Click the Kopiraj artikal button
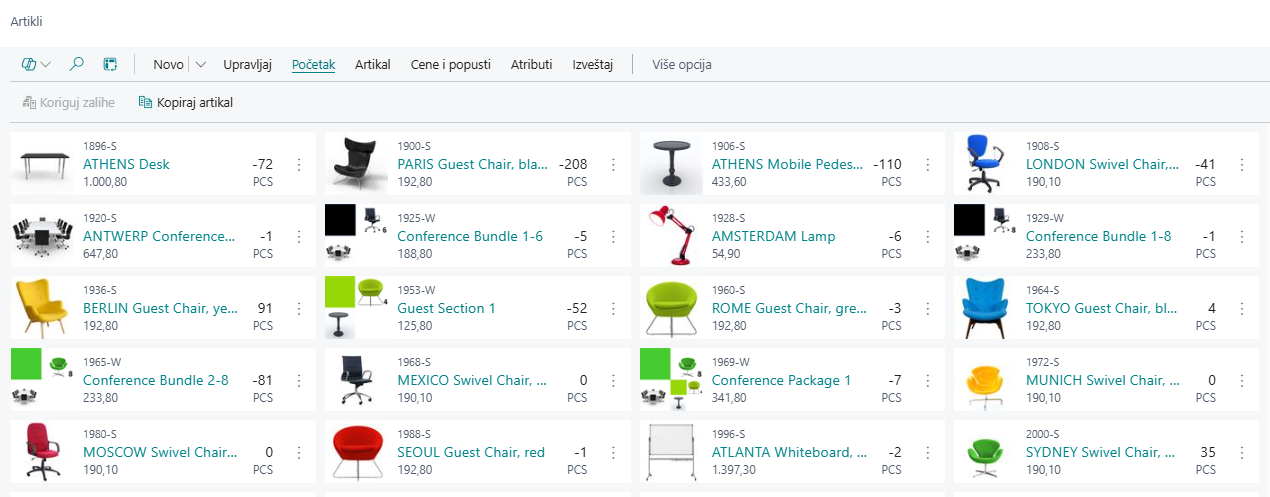This screenshot has width=1270, height=497. (x=186, y=102)
